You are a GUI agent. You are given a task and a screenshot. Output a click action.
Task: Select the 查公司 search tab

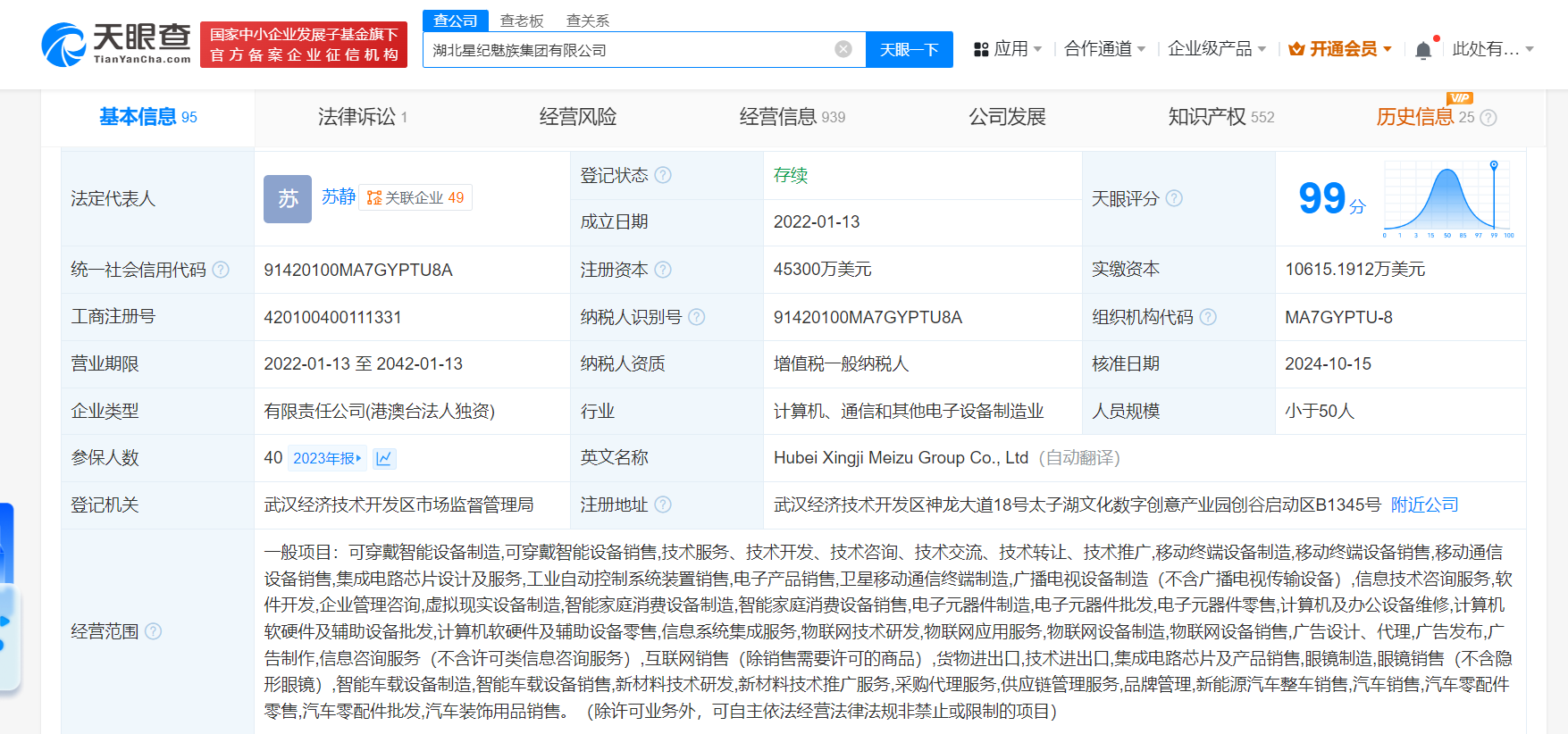456,21
